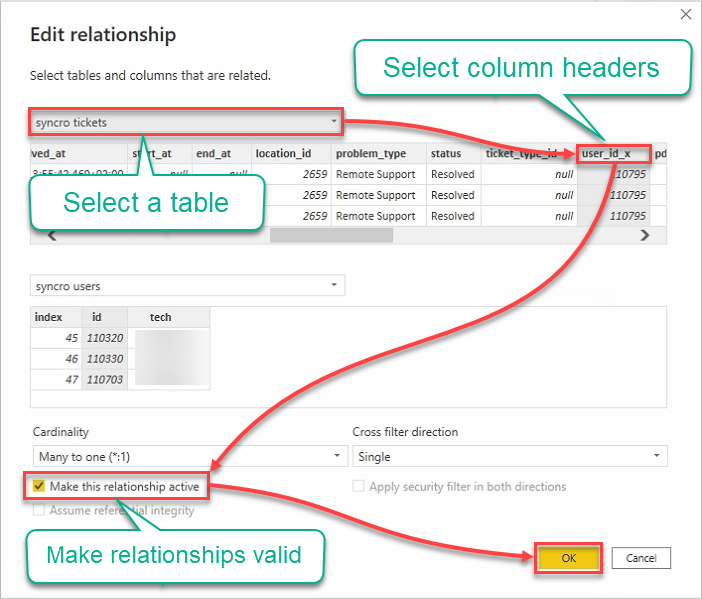Screen dimensions: 702x599
Task: Open the syncro users table dropdown
Action: pyautogui.click(x=187, y=286)
